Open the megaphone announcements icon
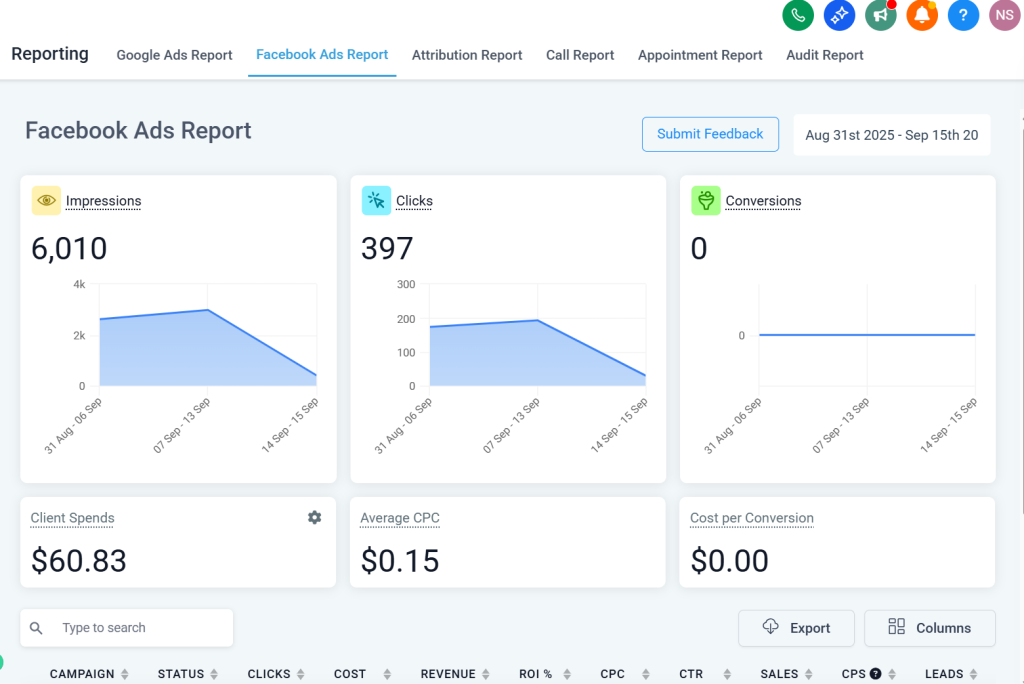Viewport: 1024px width, 684px height. pos(880,15)
